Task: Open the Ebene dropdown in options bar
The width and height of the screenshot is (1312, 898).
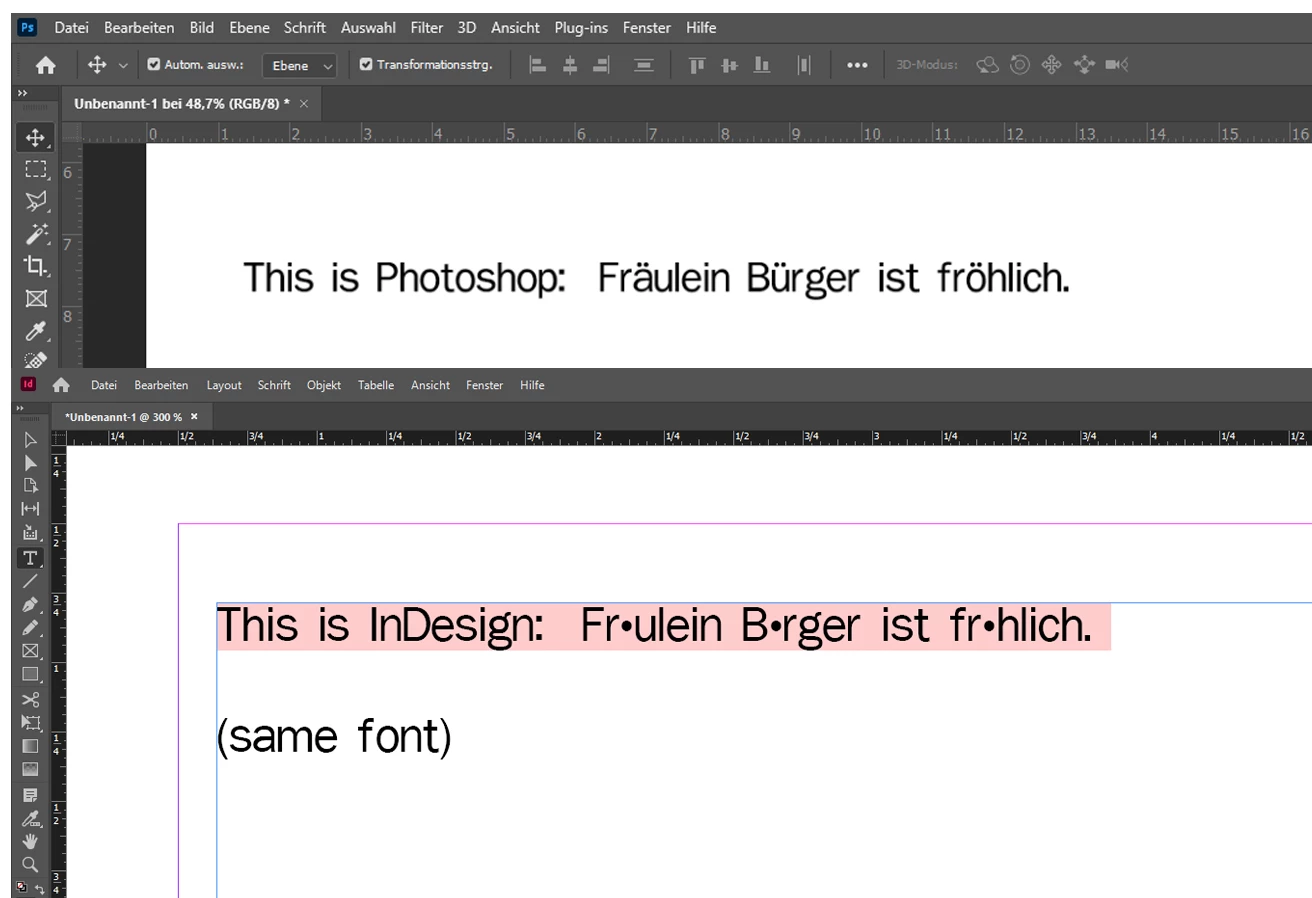Action: pos(299,66)
